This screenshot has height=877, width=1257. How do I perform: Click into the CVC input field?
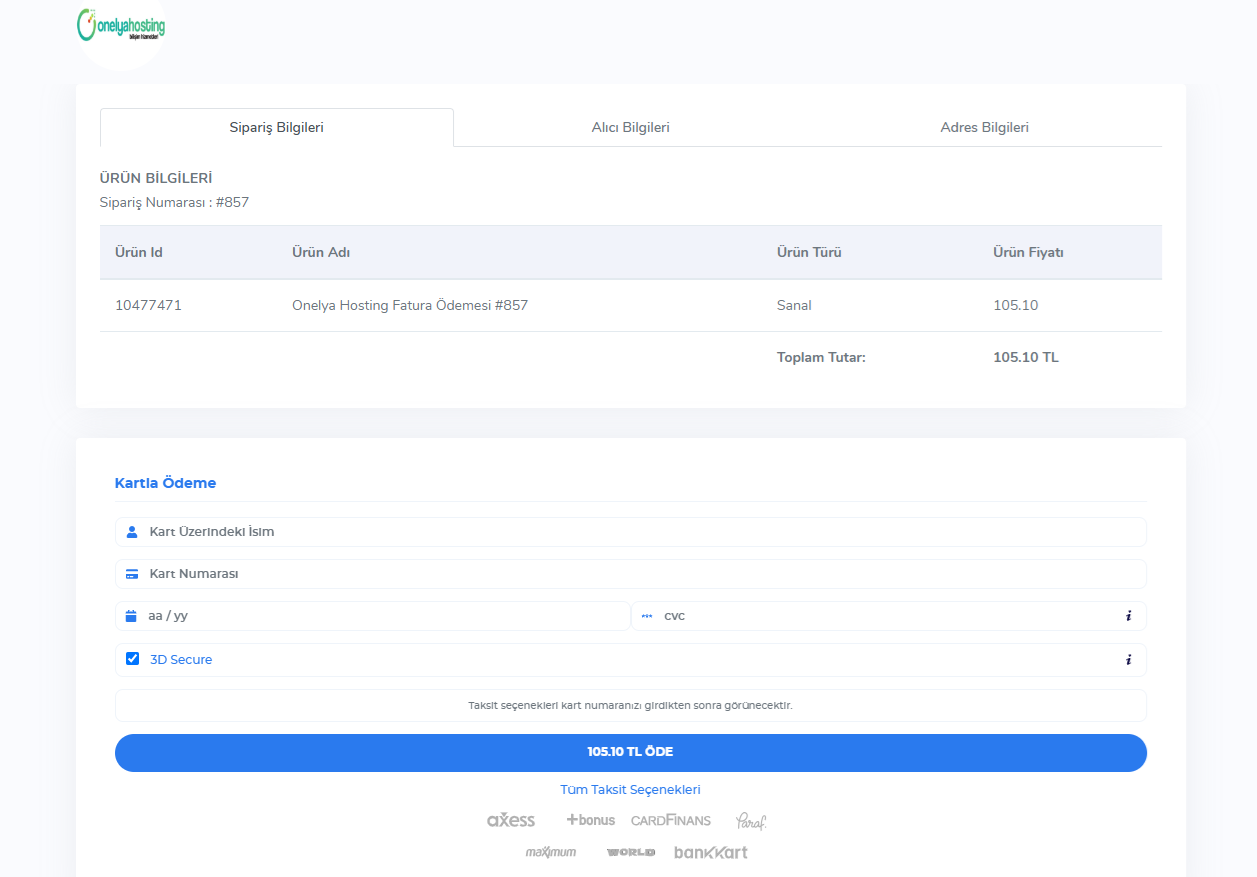click(x=880, y=616)
